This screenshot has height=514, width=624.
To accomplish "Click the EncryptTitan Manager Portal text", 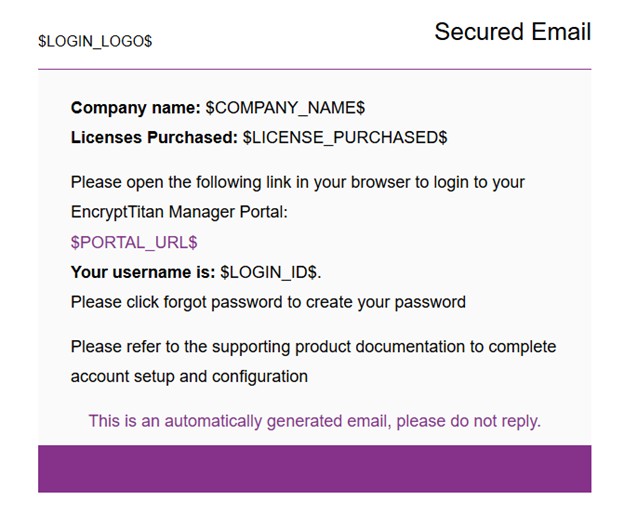I will (179, 212).
